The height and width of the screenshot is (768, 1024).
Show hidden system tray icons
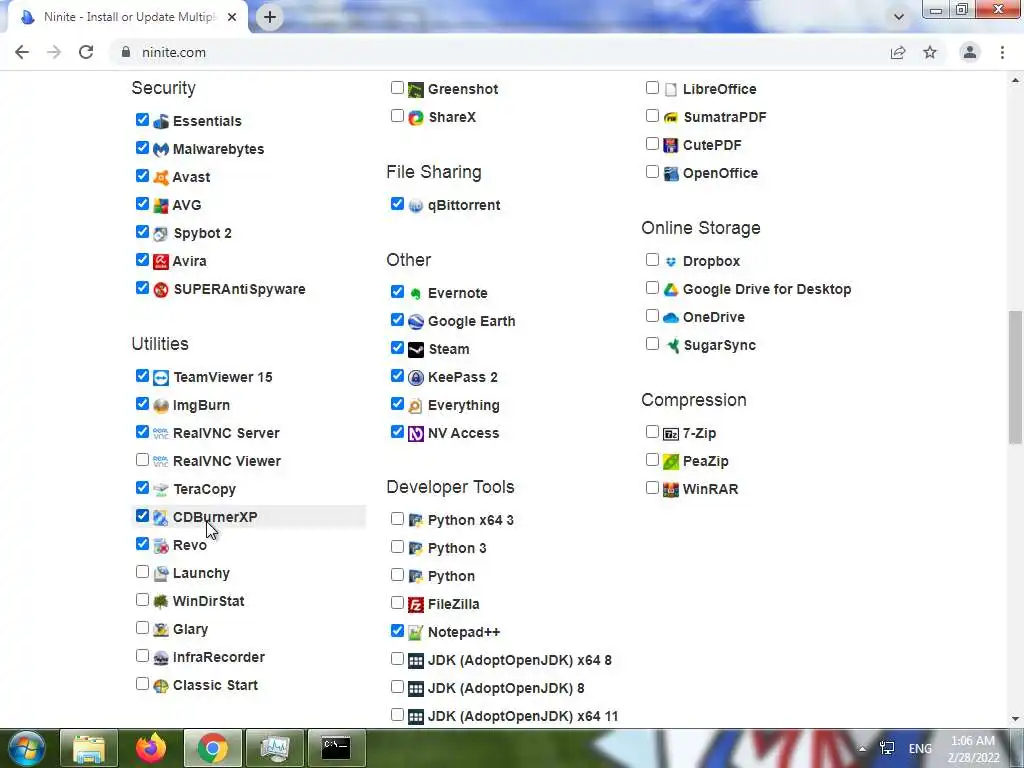[862, 749]
